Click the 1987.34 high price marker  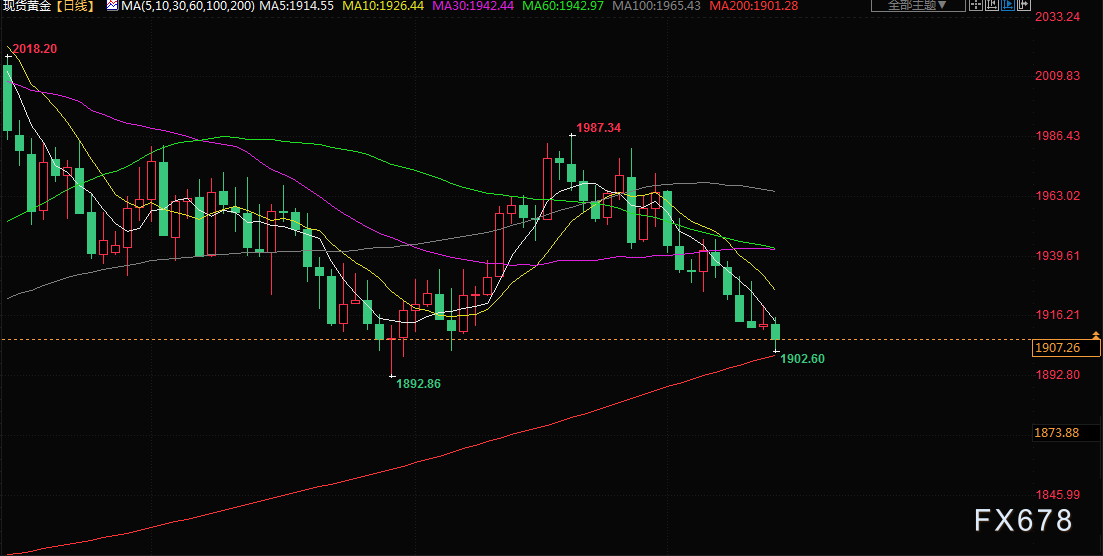point(599,127)
